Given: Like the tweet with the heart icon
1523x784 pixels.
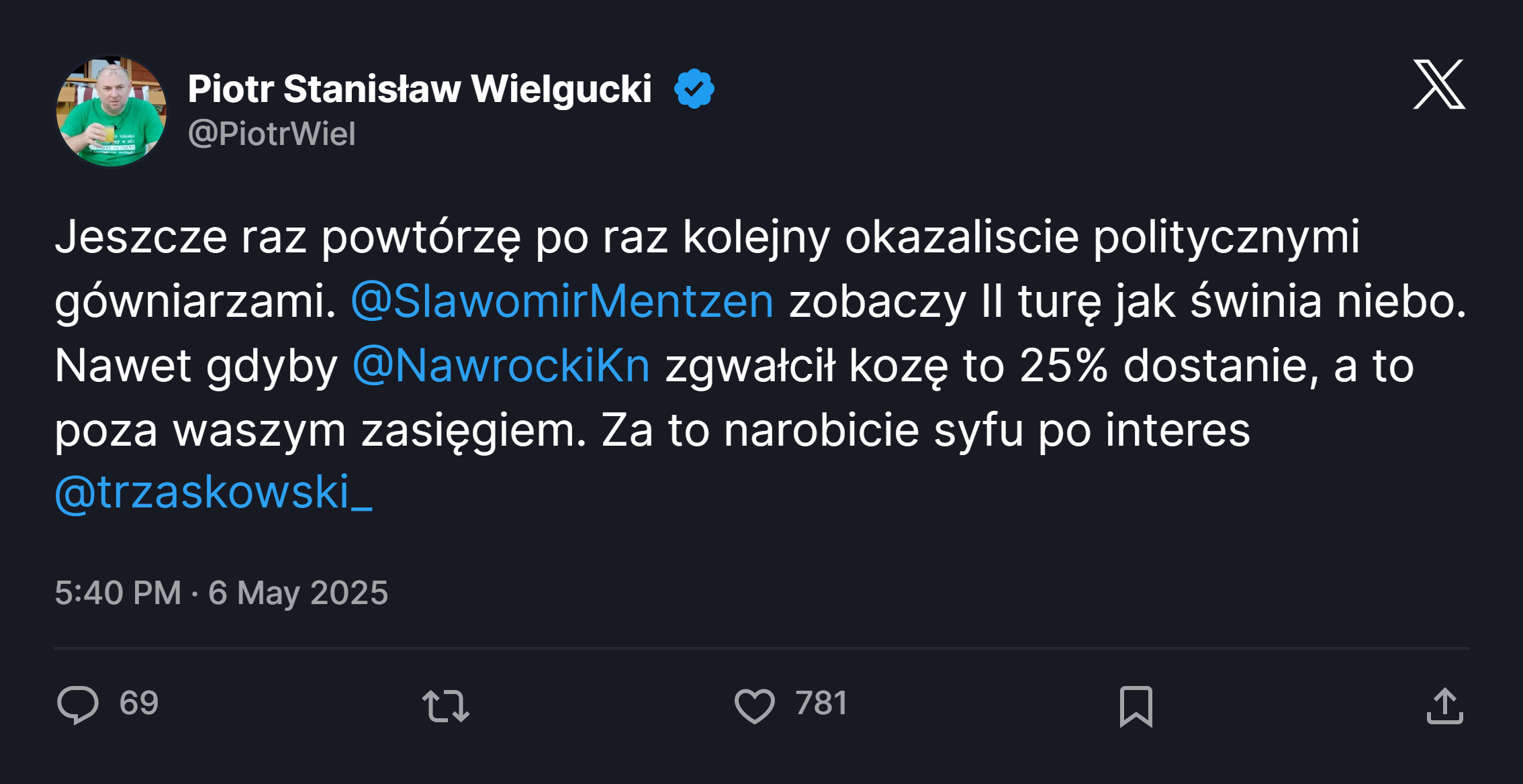Looking at the screenshot, I should coord(755,706).
